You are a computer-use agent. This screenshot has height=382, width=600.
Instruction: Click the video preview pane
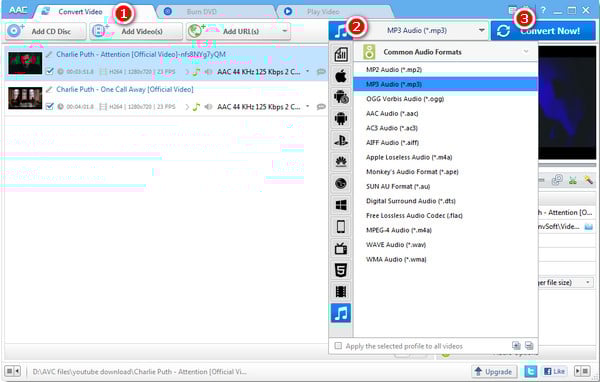(x=567, y=103)
